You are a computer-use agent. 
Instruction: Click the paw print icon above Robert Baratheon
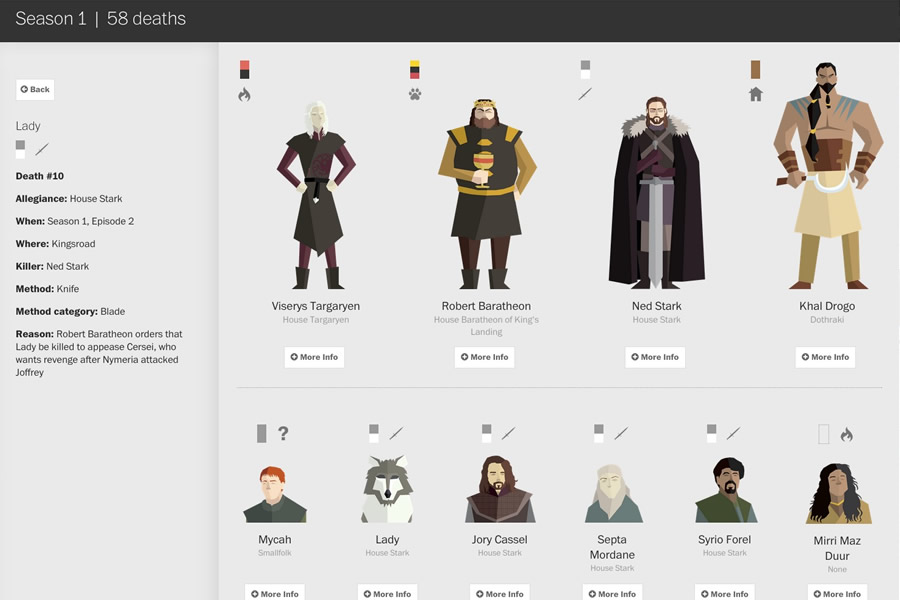click(415, 94)
